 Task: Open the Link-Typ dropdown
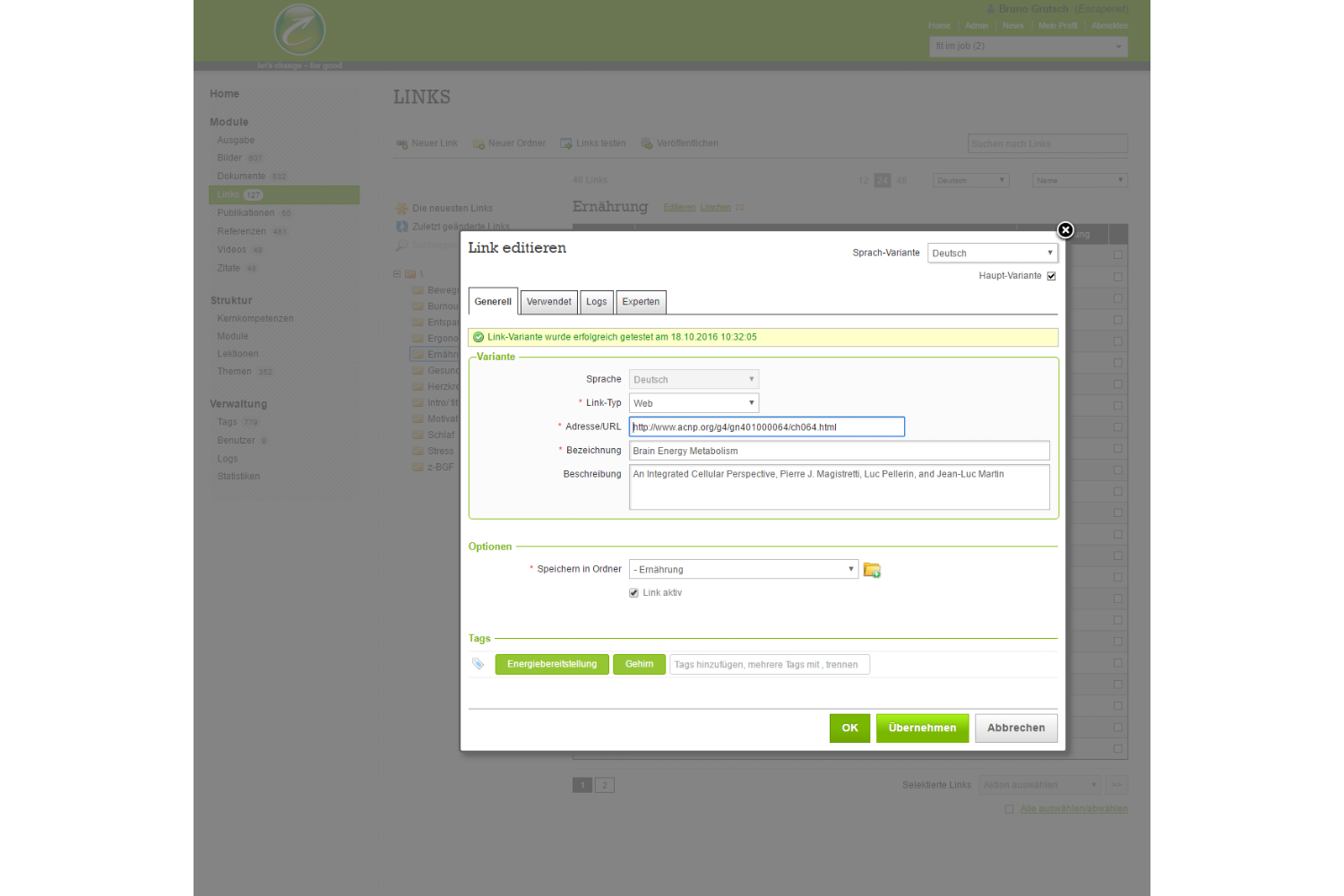[x=694, y=403]
